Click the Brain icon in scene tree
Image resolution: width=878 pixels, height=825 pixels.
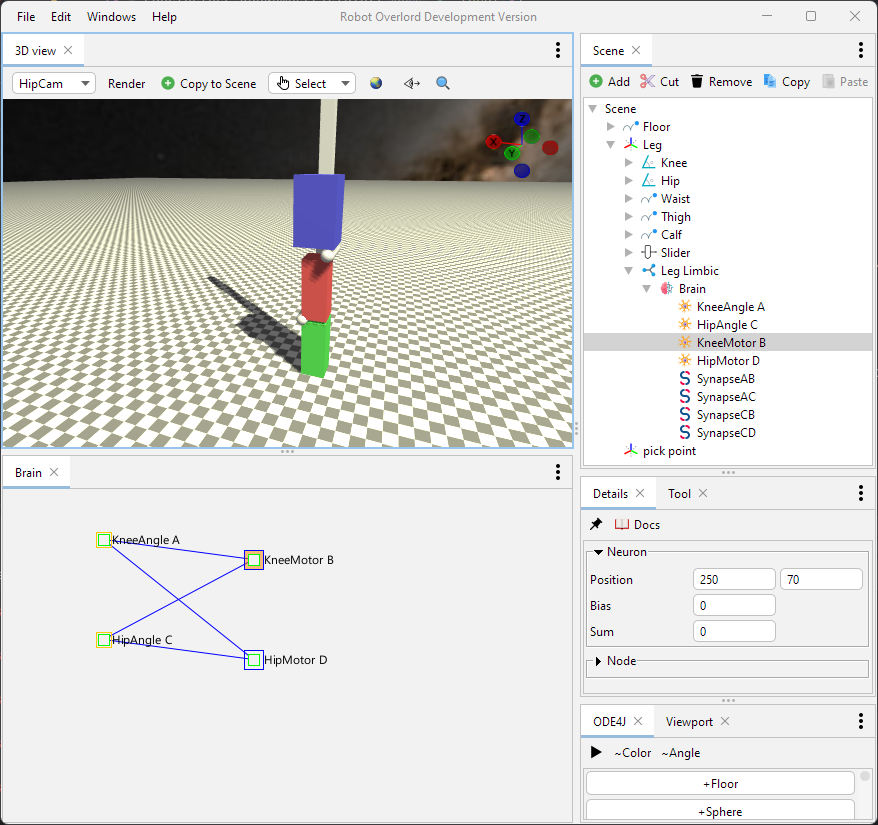tap(666, 288)
